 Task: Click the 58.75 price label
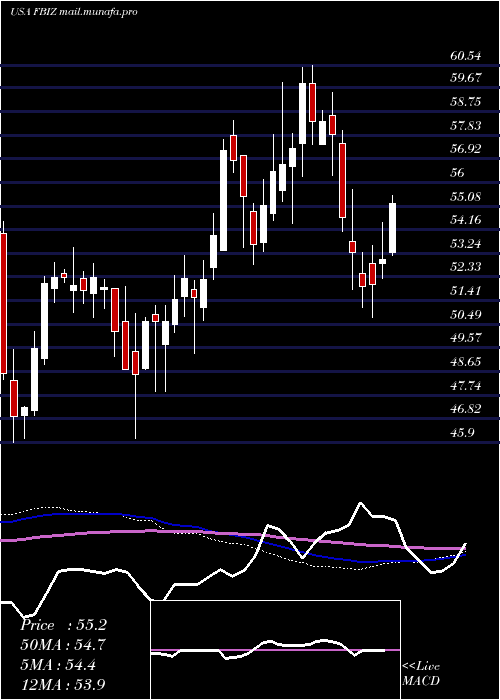tap(466, 102)
